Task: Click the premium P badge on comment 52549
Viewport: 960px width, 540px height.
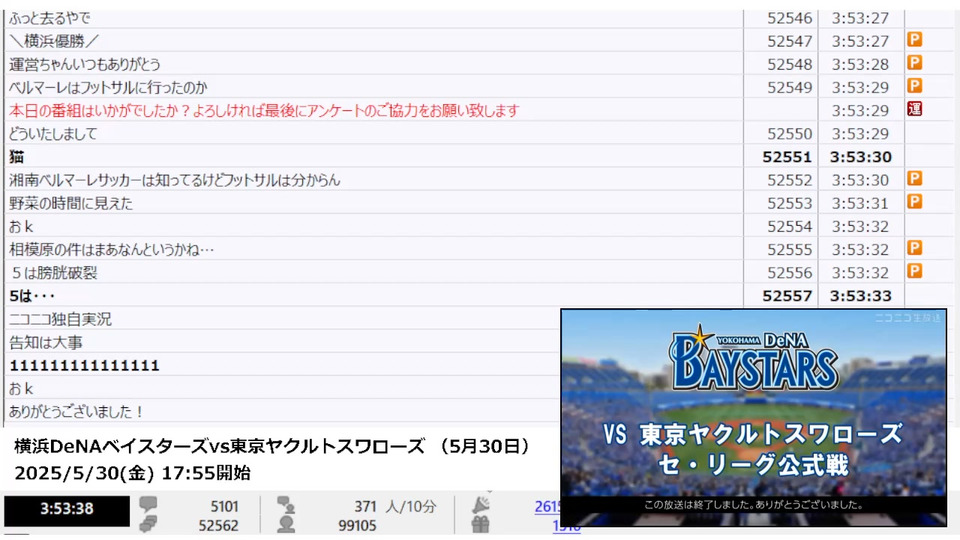Action: point(915,86)
